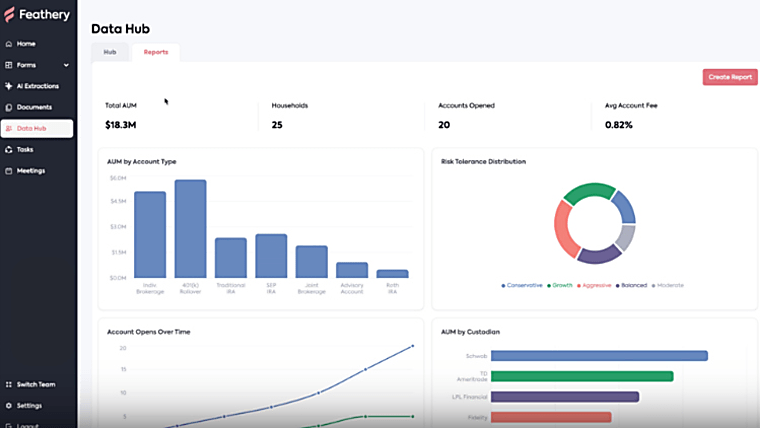Viewport: 760px width, 428px height.
Task: Click the Data Hub people icon
Action: tap(9, 128)
